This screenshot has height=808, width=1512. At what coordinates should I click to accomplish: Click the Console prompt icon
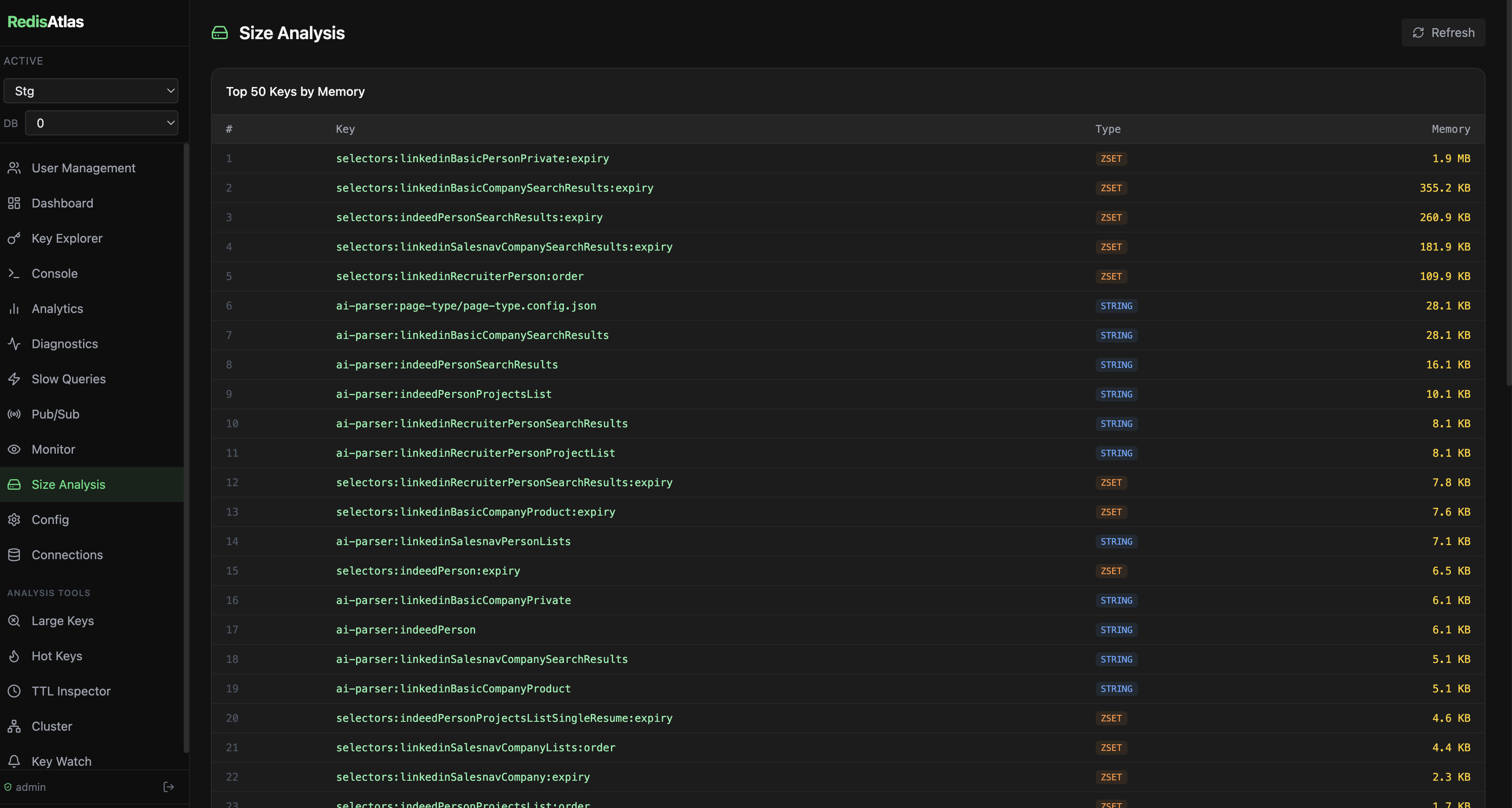(14, 273)
